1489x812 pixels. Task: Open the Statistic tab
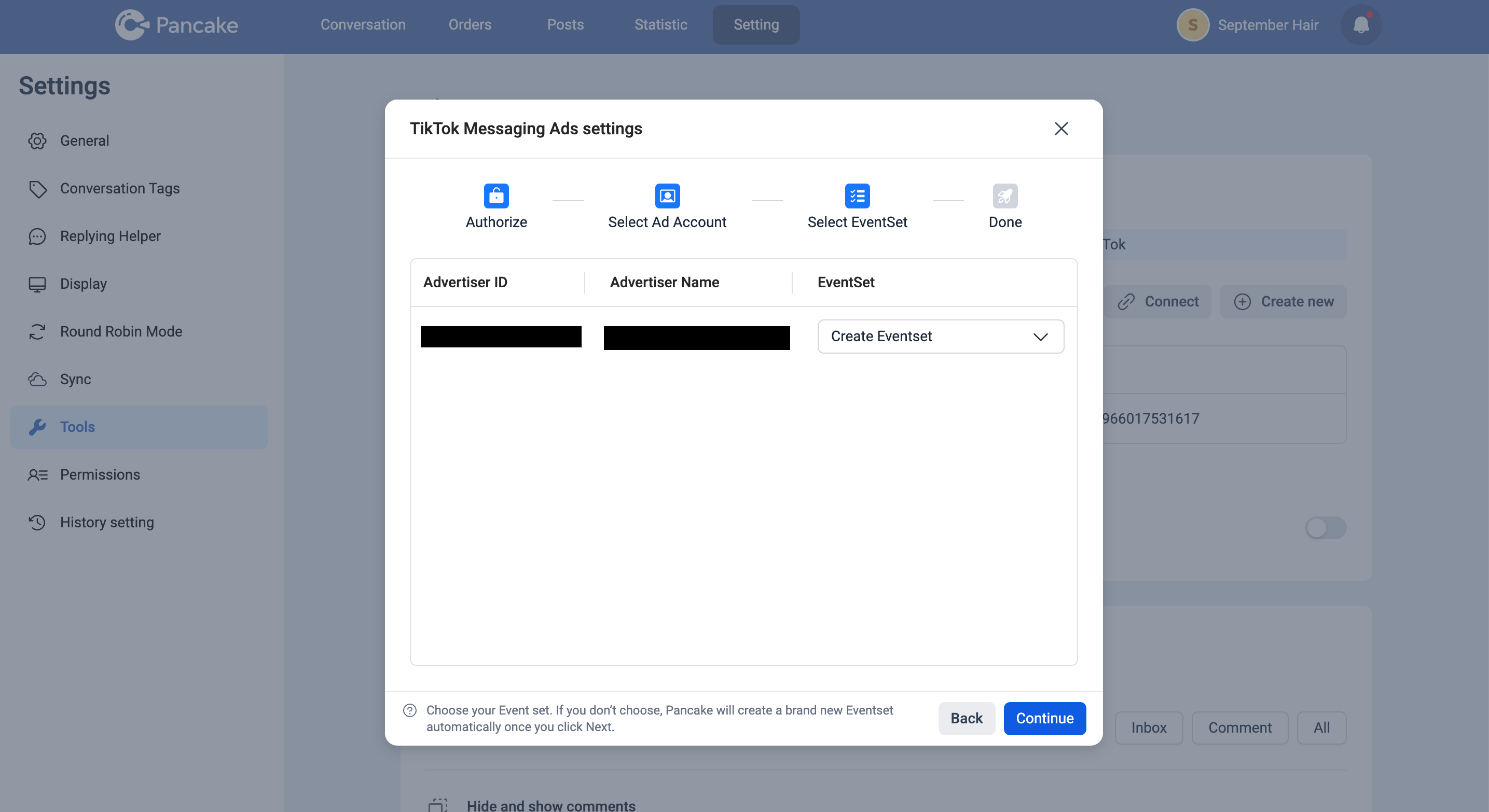click(660, 25)
